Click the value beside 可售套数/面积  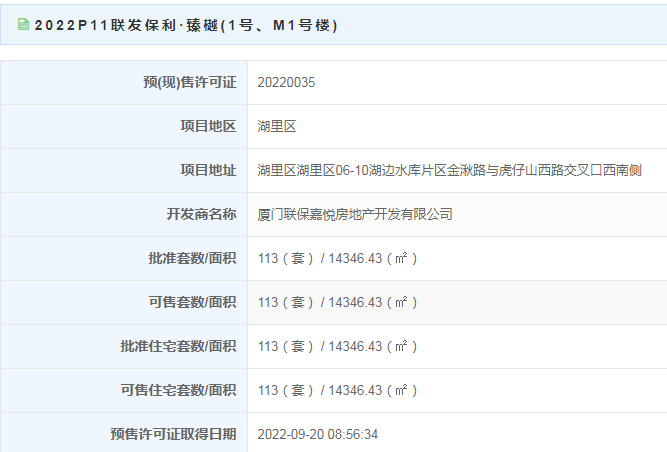pyautogui.click(x=337, y=302)
